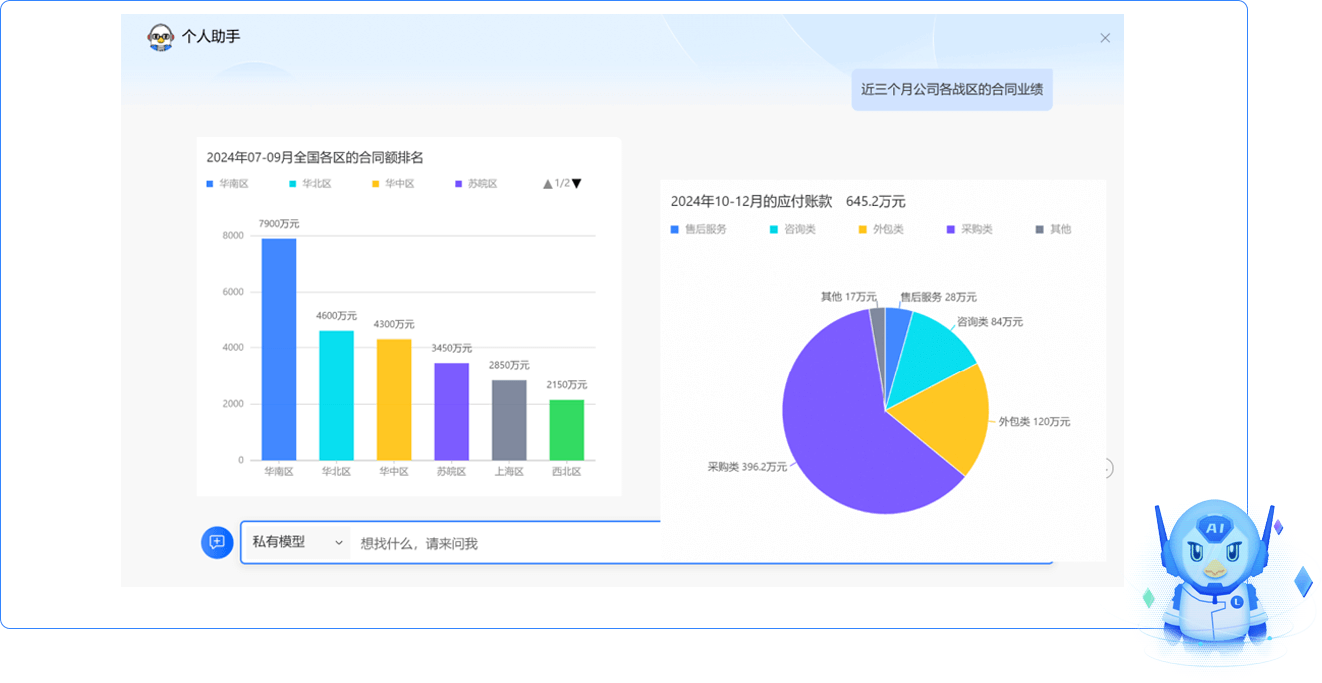Toggle the 华北区 legend series
Viewport: 1322px width, 683px height.
(x=310, y=184)
